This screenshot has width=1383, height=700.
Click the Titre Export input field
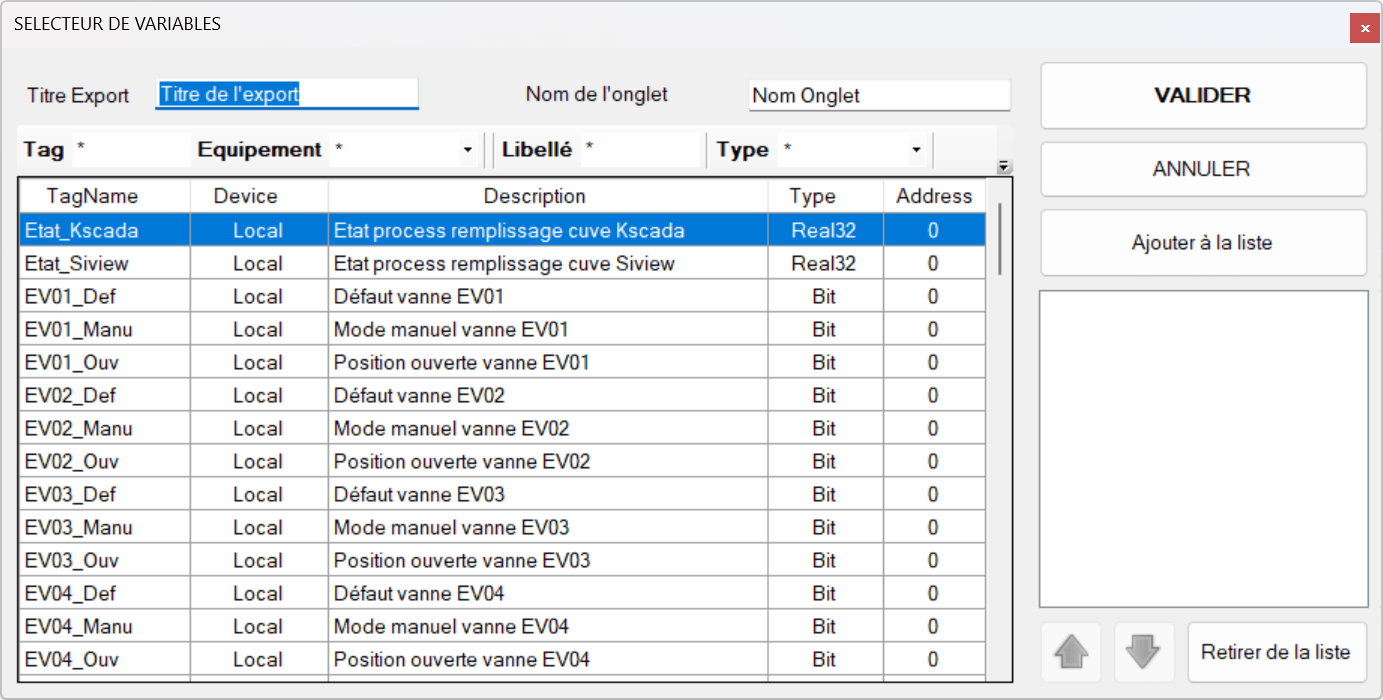[287, 93]
